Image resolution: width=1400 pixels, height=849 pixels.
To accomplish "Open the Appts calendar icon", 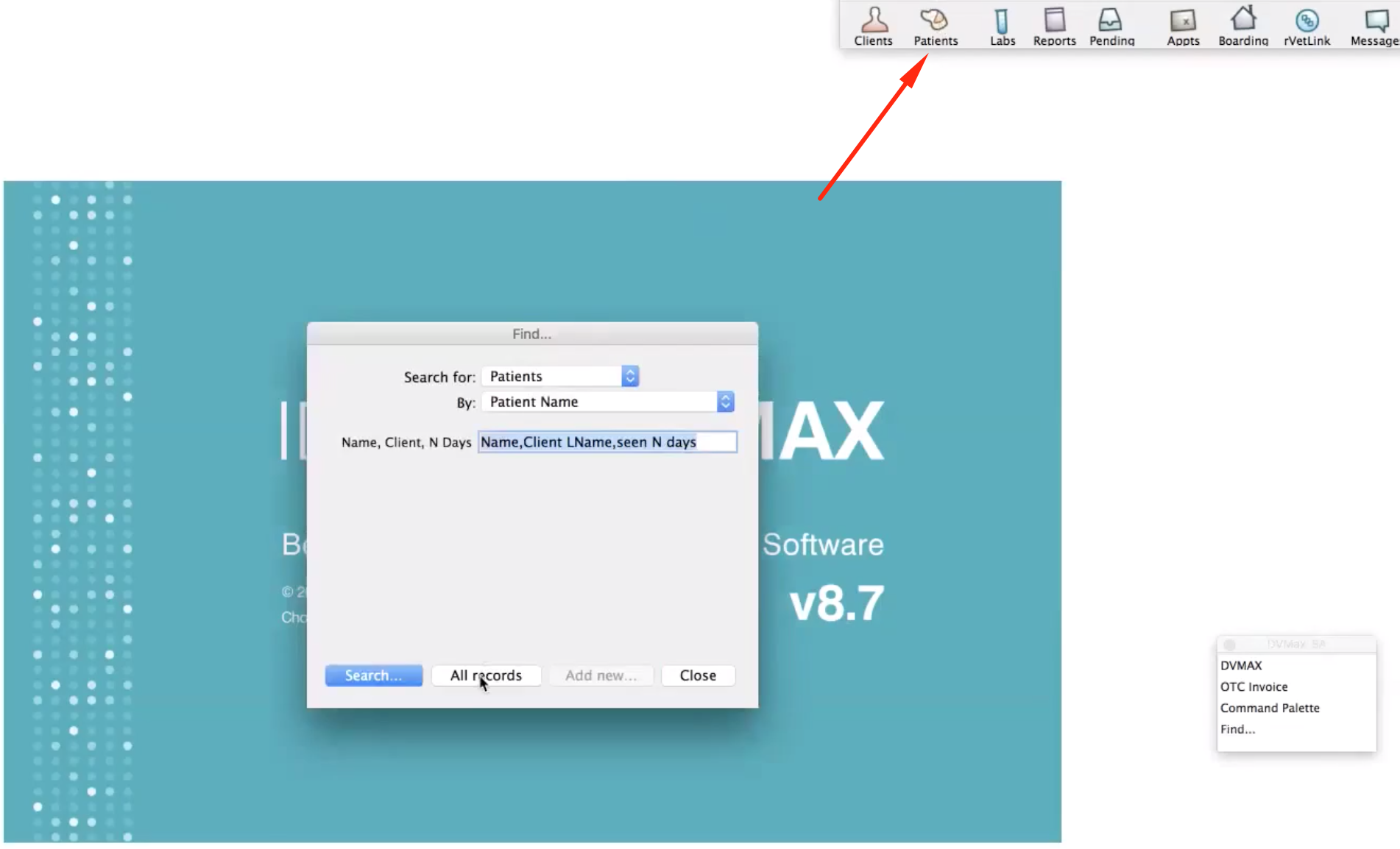I will click(1183, 26).
